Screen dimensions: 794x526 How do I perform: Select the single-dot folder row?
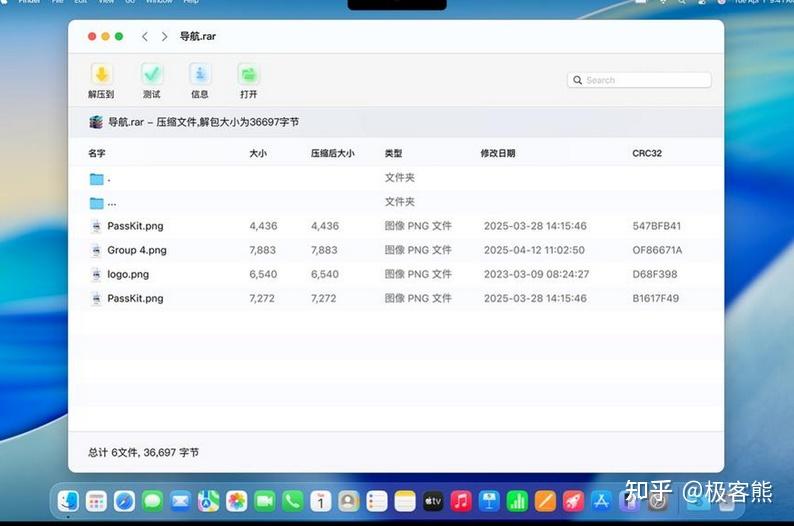(x=395, y=178)
